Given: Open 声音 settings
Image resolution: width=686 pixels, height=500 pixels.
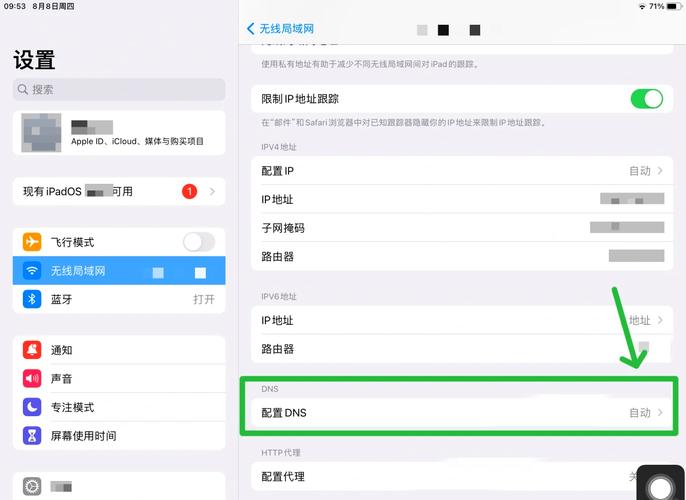Looking at the screenshot, I should [119, 378].
